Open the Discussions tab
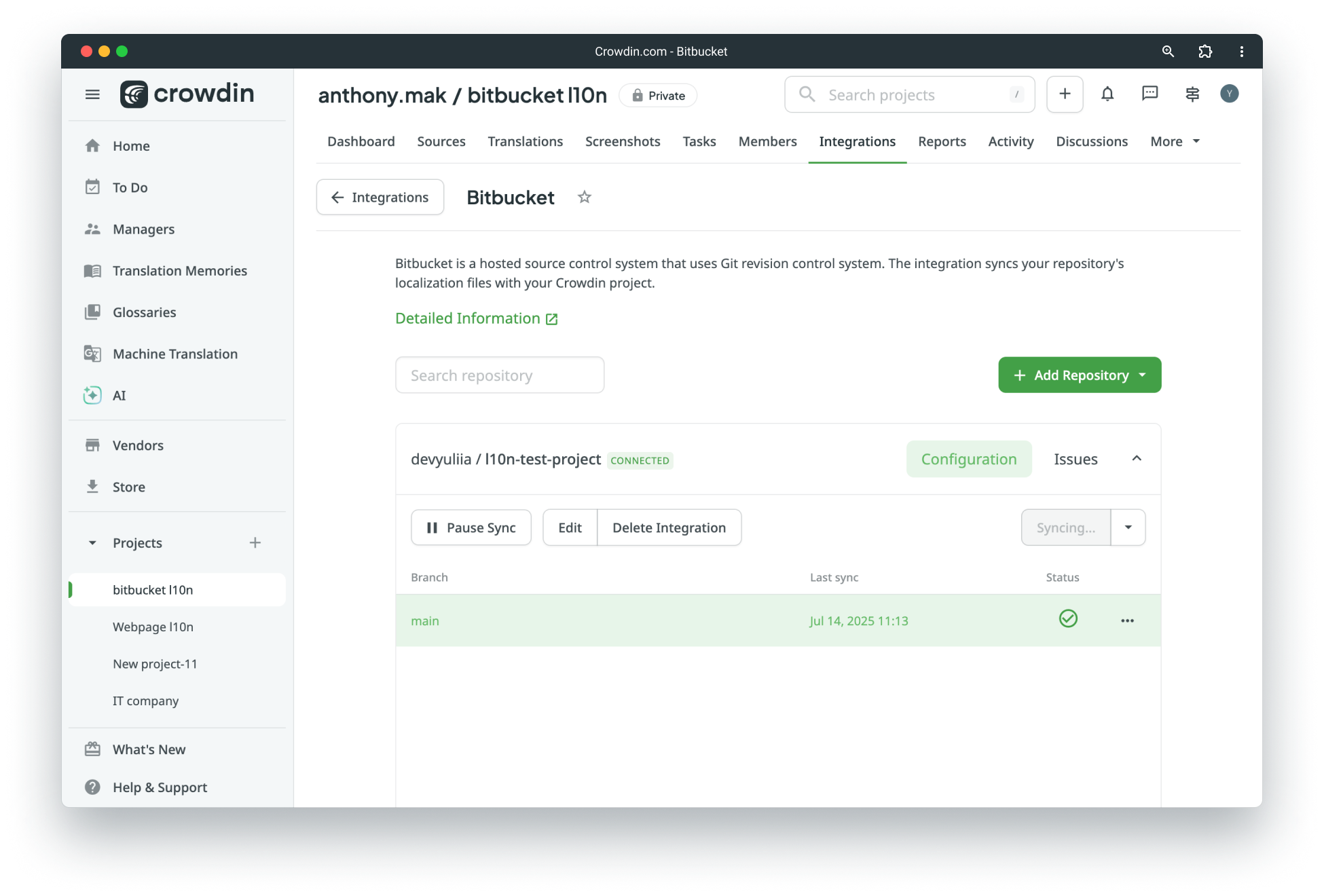Viewport: 1324px width, 896px height. tap(1092, 141)
